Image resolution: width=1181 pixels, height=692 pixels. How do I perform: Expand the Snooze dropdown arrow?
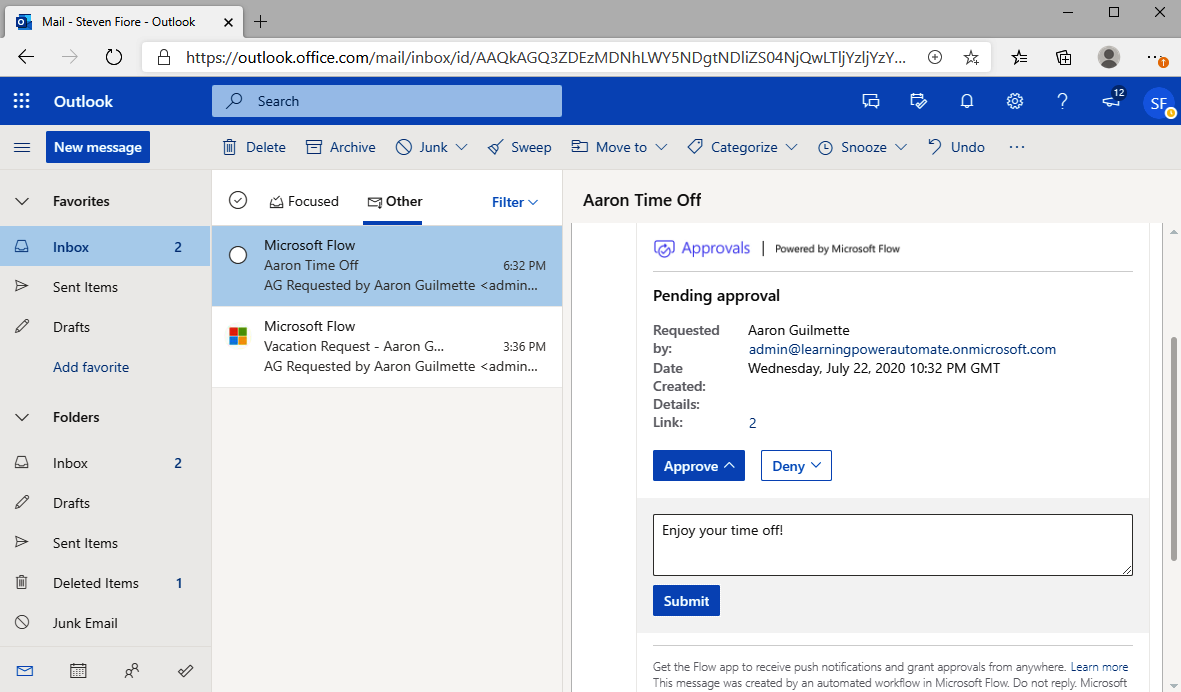pyautogui.click(x=901, y=147)
